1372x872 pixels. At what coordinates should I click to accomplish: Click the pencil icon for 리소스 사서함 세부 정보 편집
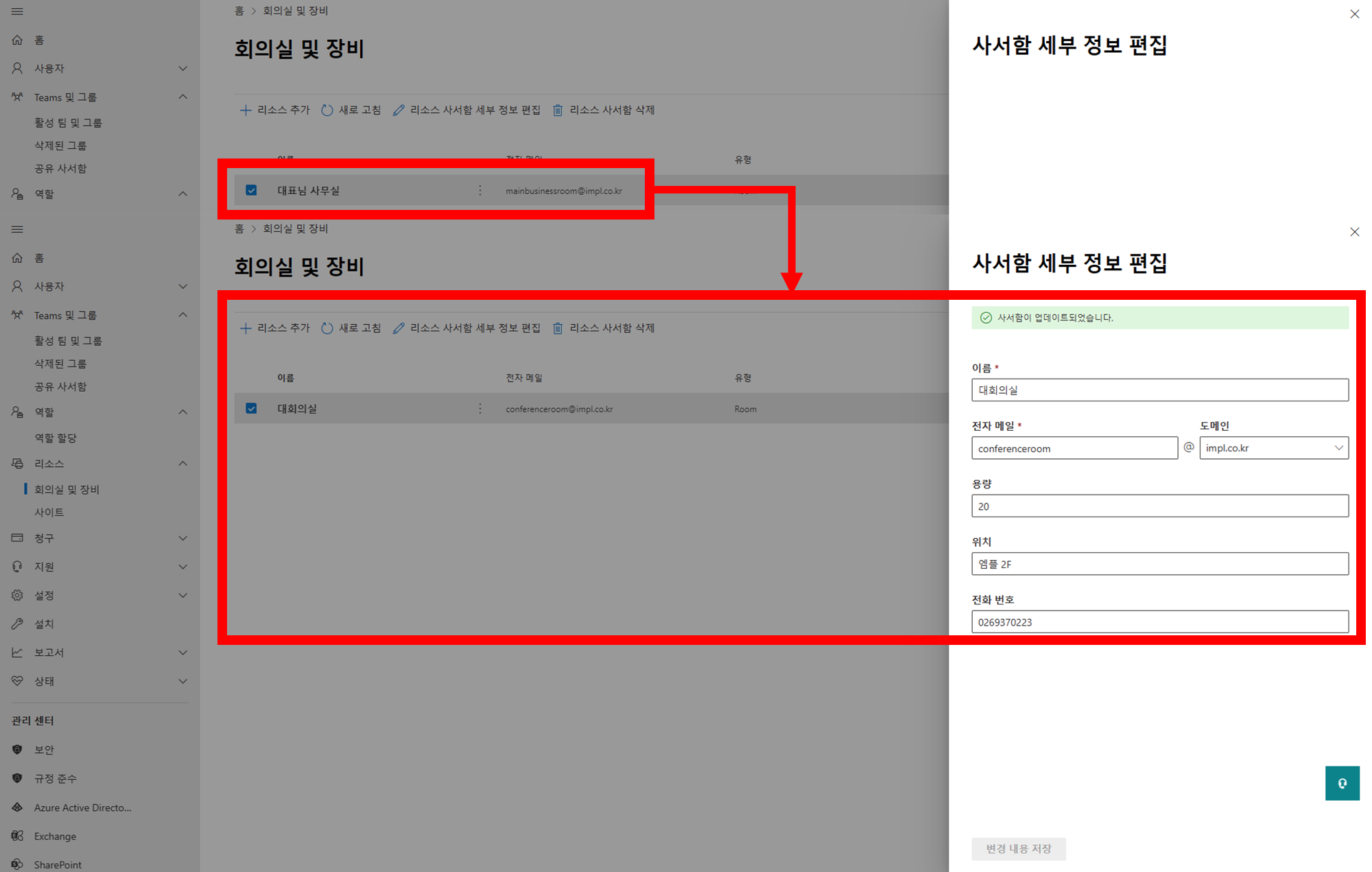[x=399, y=328]
